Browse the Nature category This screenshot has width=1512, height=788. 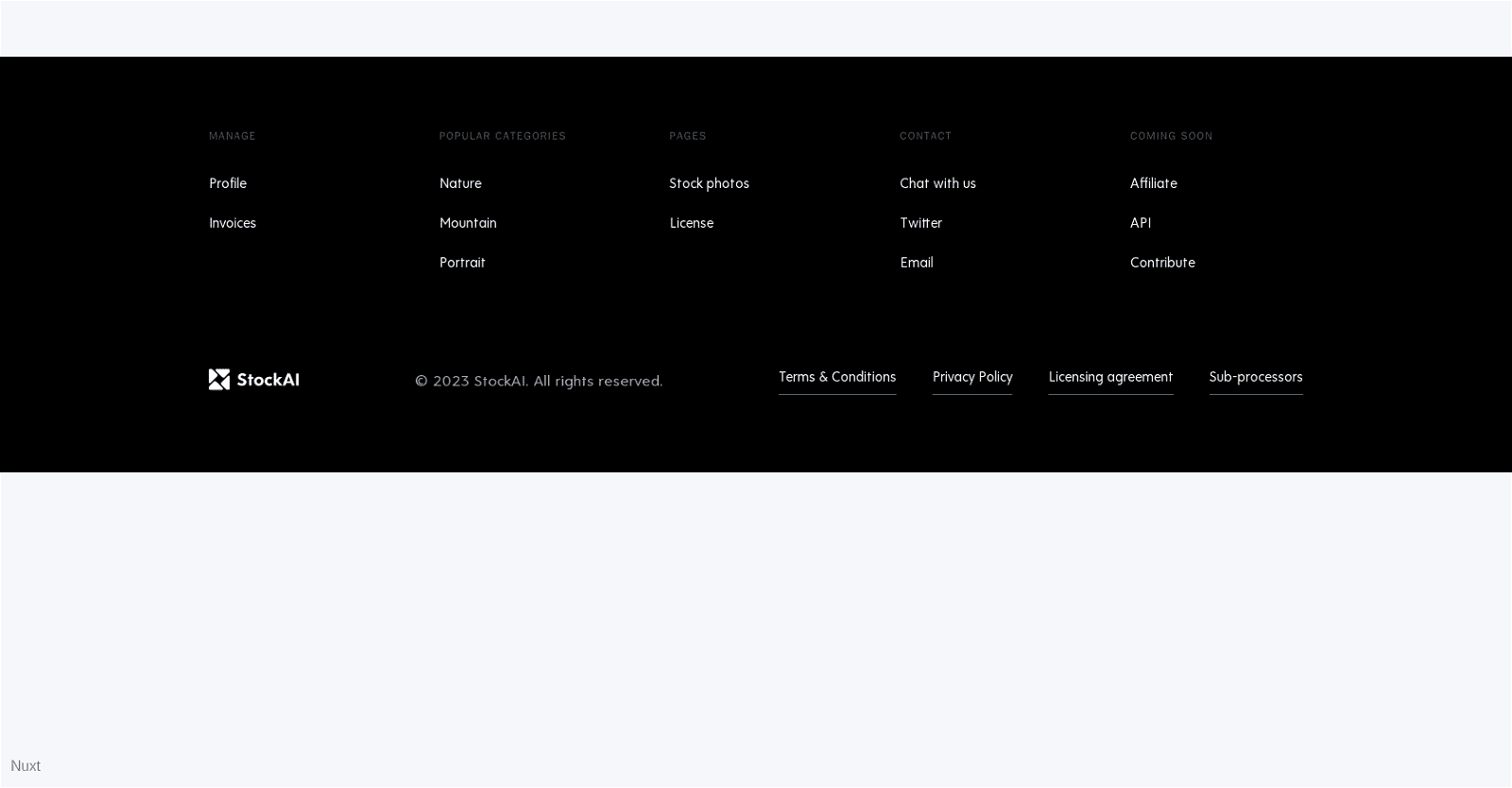click(460, 183)
